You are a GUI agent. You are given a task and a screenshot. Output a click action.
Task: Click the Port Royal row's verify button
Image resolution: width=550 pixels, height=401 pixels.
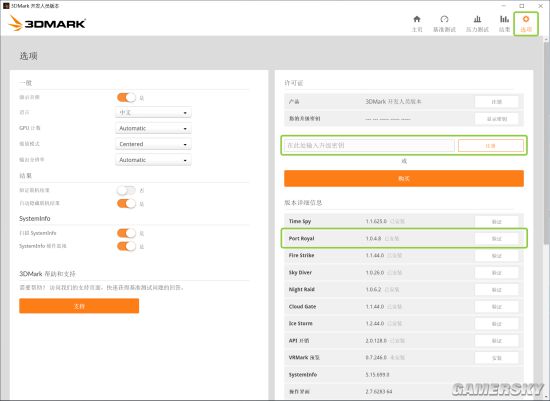click(x=497, y=239)
